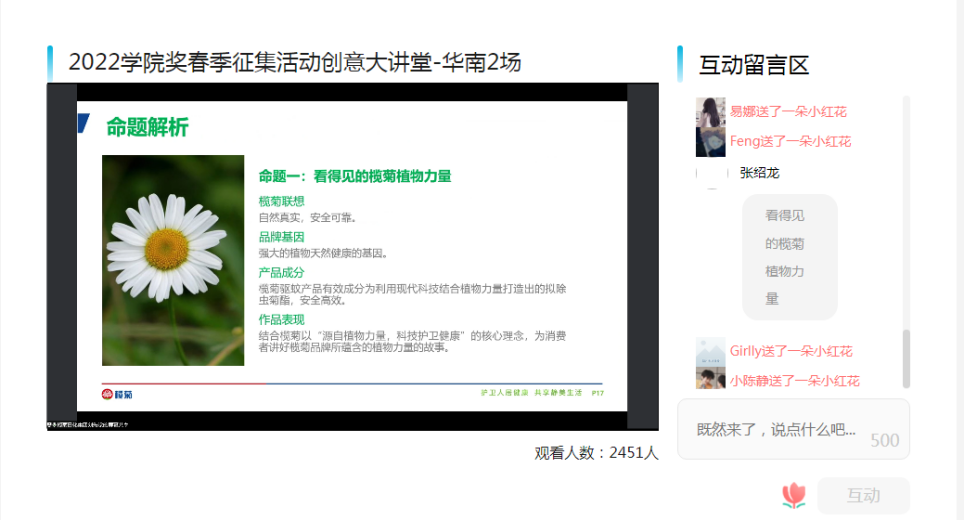Click the 产品成分 subheading in the slide
Screen dimensions: 964x520
282,273
